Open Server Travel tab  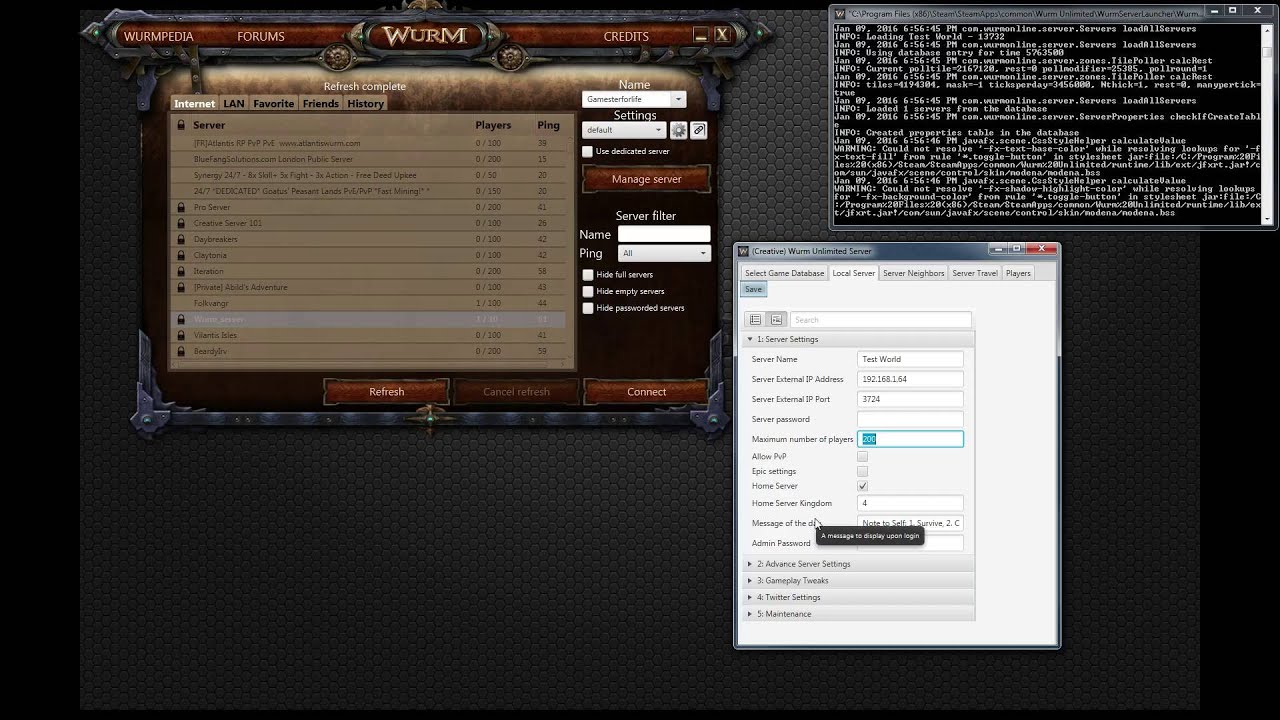click(975, 273)
